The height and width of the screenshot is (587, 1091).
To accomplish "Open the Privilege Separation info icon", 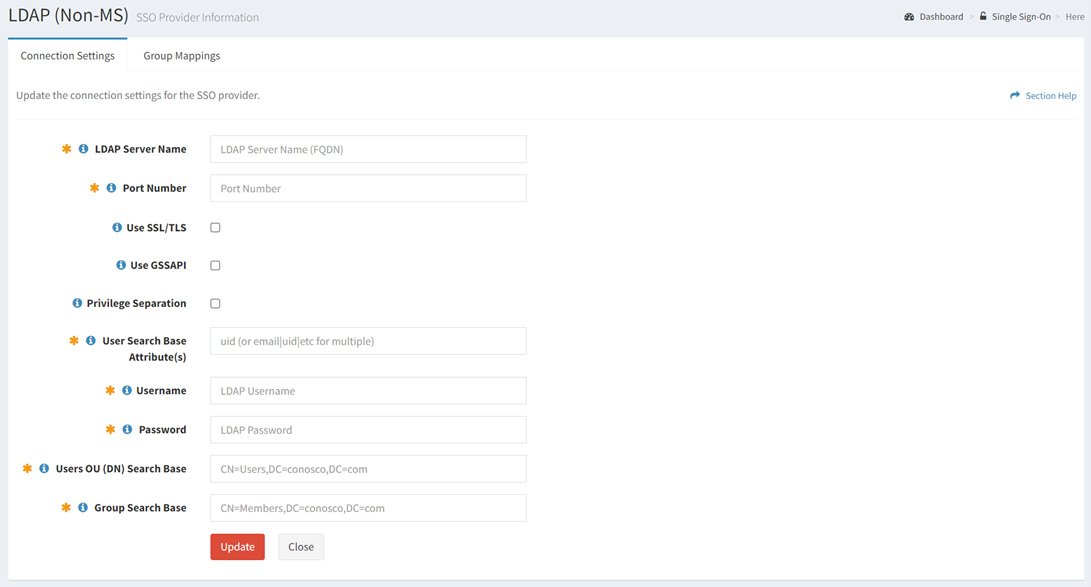I will (76, 303).
